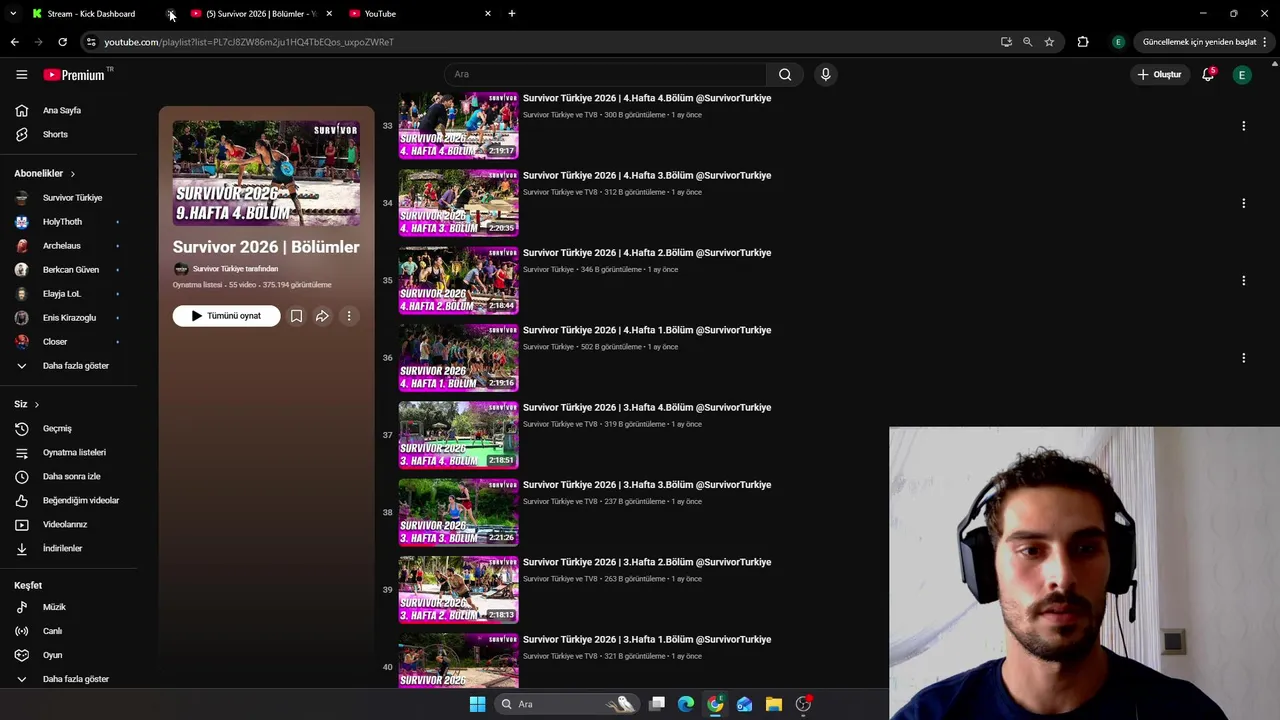The image size is (1280, 720).
Task: Open Task View on the taskbar
Action: click(x=657, y=704)
